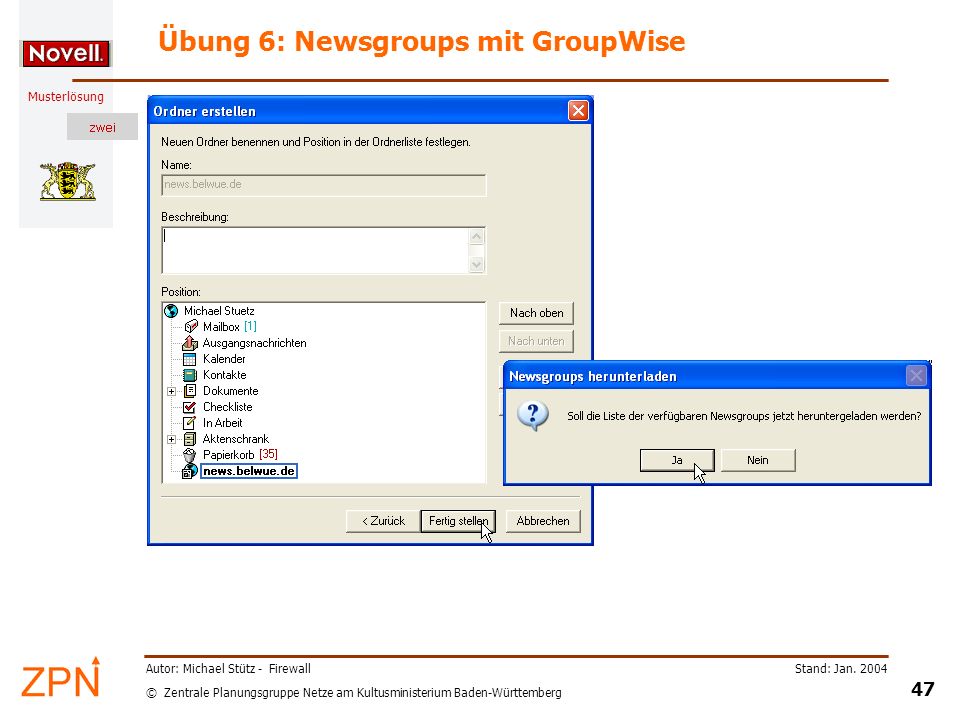
Task: Click the In Arbeit pencil icon
Action: click(x=190, y=422)
